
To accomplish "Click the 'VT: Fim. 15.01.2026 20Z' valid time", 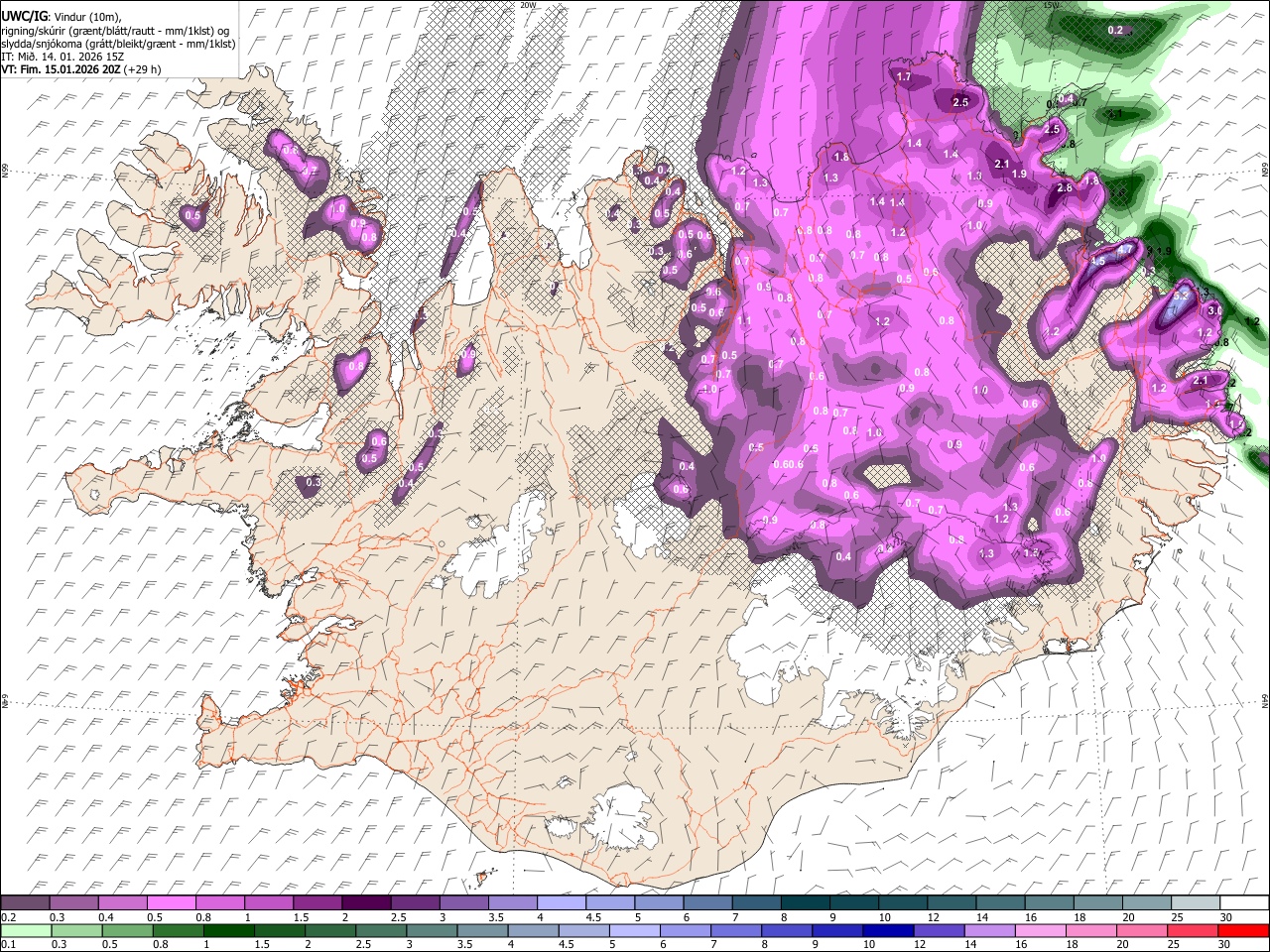I will [x=61, y=69].
